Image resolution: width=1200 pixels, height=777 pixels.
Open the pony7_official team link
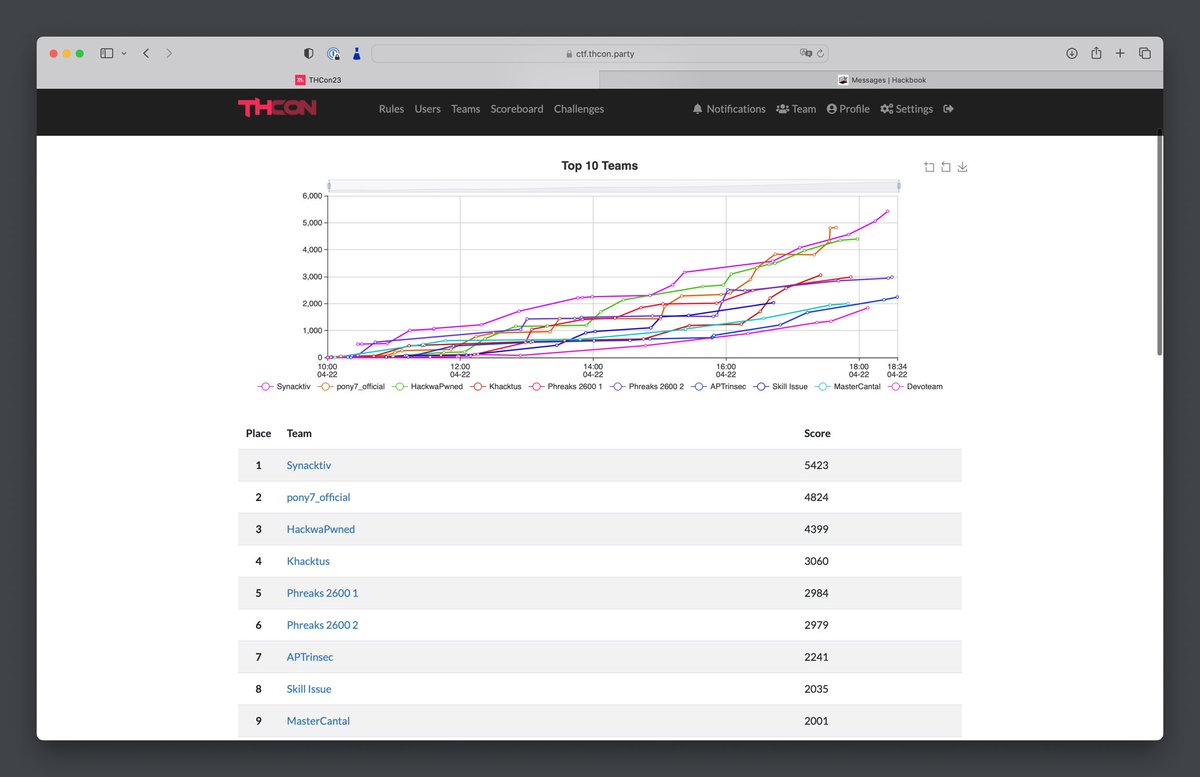pyautogui.click(x=318, y=497)
